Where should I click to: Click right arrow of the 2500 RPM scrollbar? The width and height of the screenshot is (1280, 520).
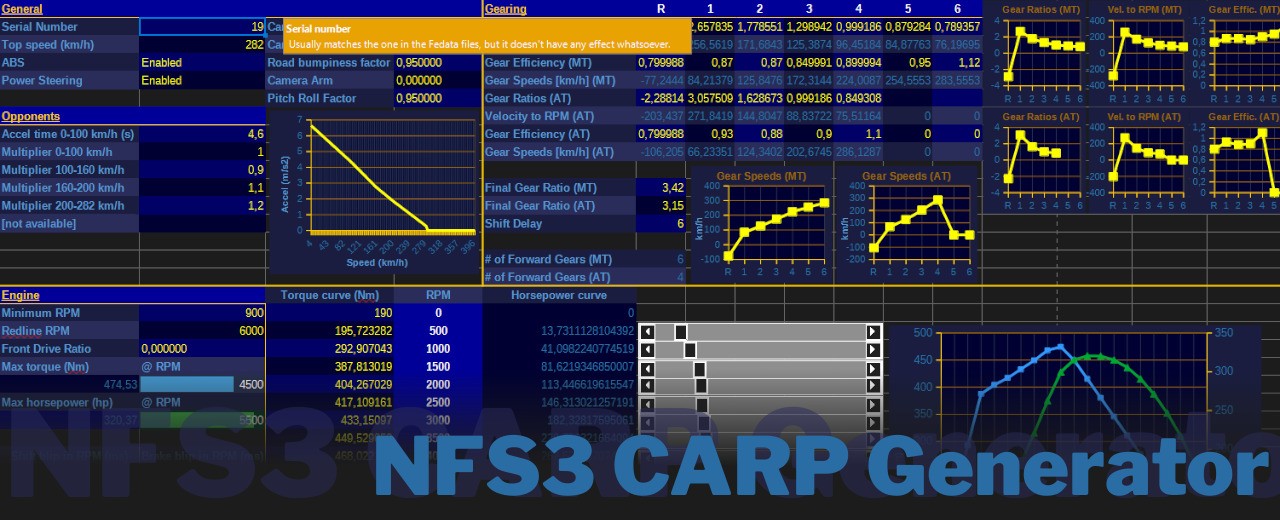[874, 404]
